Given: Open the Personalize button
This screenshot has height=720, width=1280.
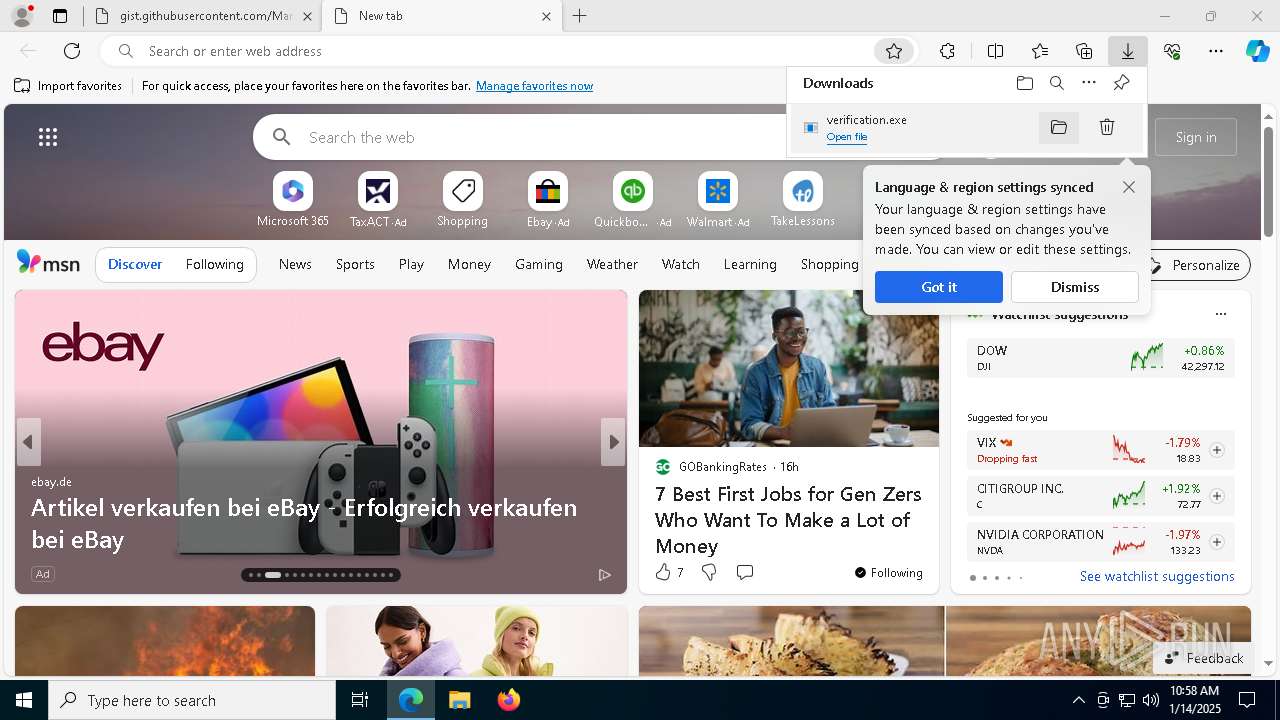Looking at the screenshot, I should [1195, 265].
